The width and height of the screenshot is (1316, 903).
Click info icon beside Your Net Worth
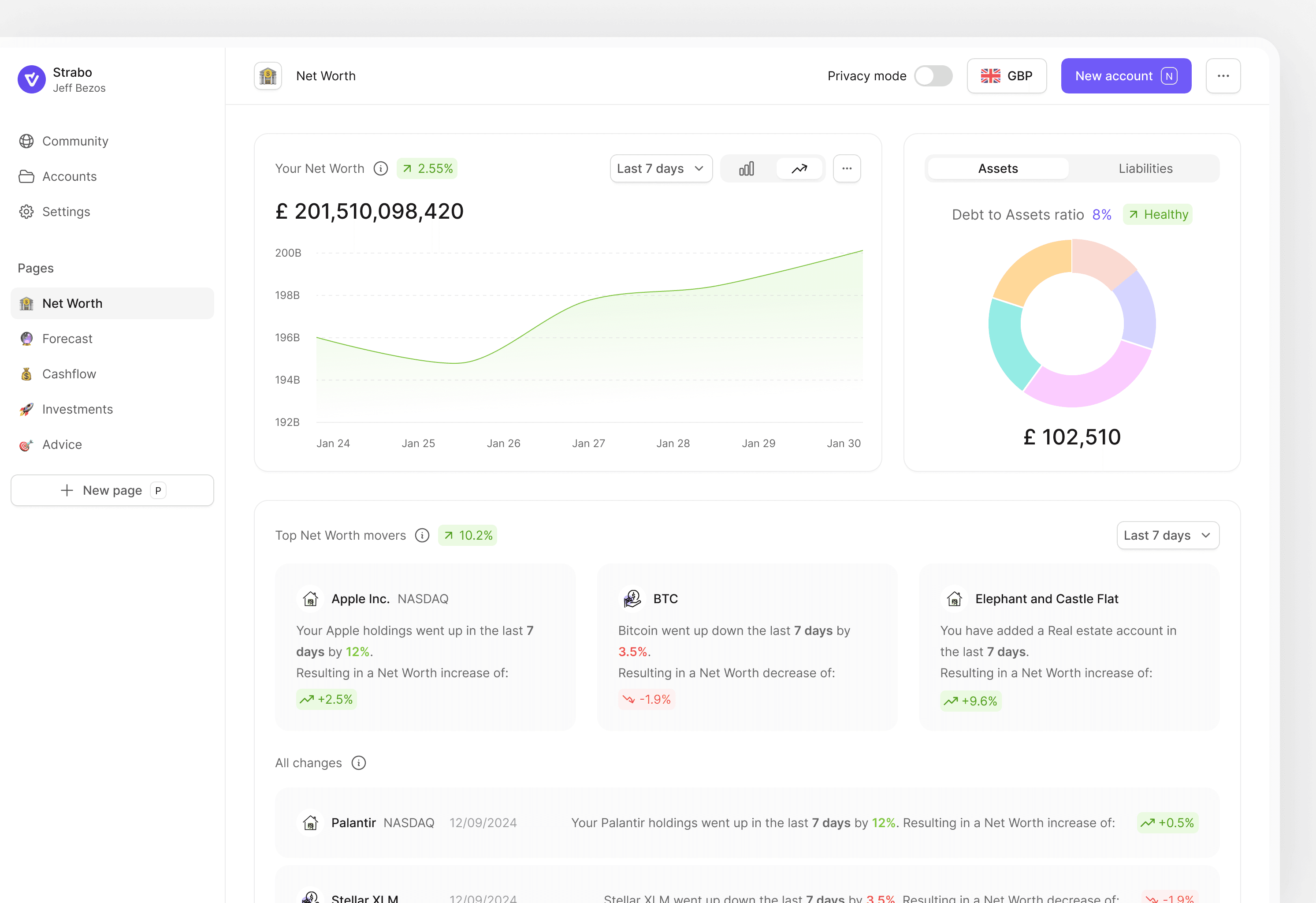380,169
